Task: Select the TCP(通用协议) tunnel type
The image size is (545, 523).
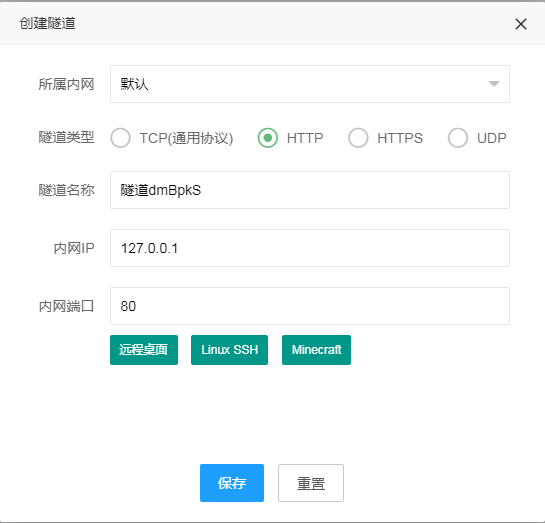Action: (x=120, y=138)
